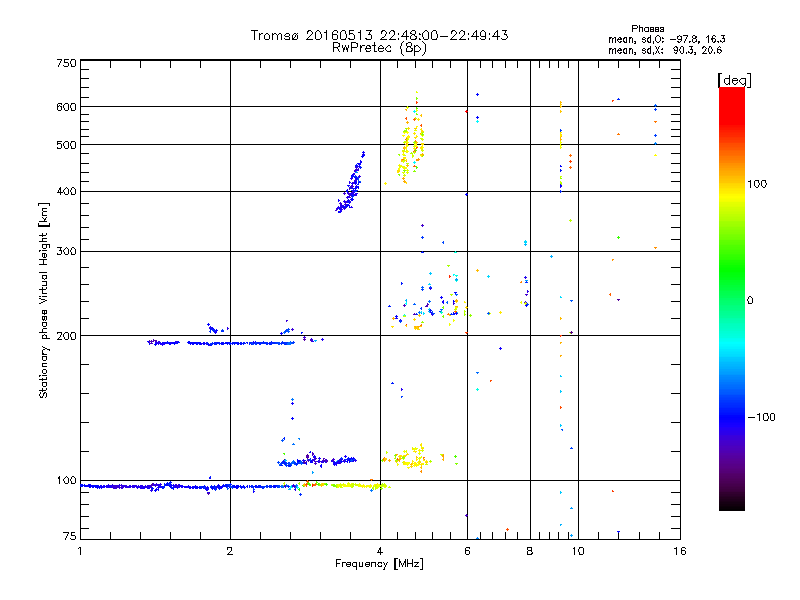Click the "Phases" header label
This screenshot has height=600, width=800.
tap(647, 29)
